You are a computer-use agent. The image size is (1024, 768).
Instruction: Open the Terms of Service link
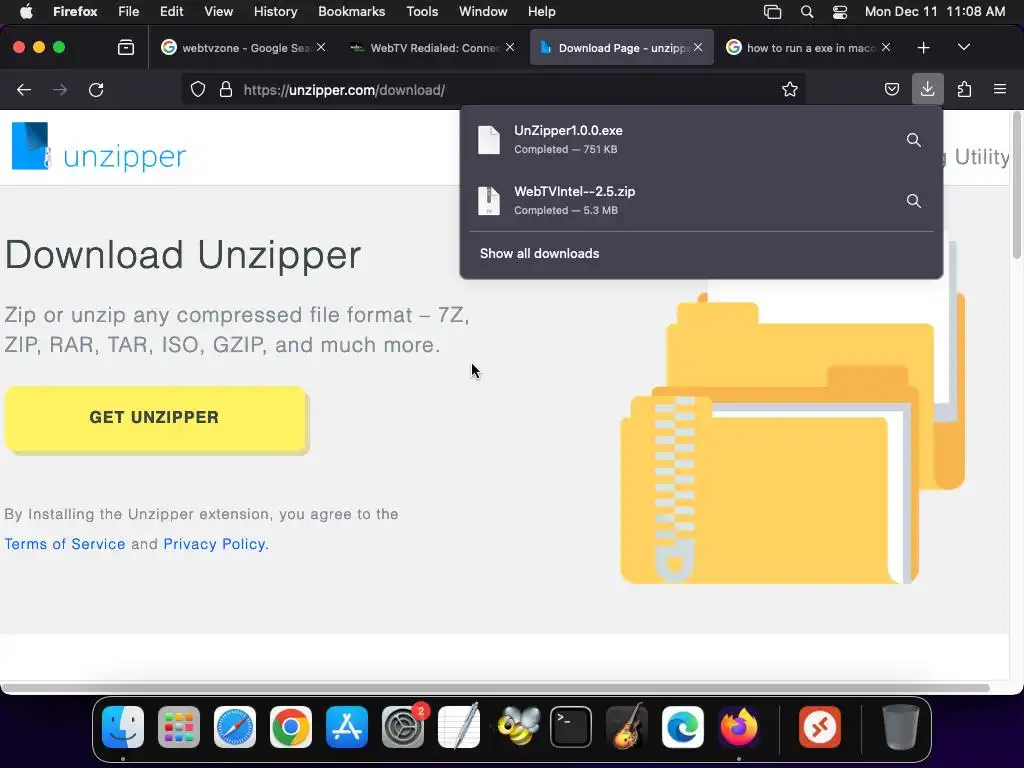65,544
